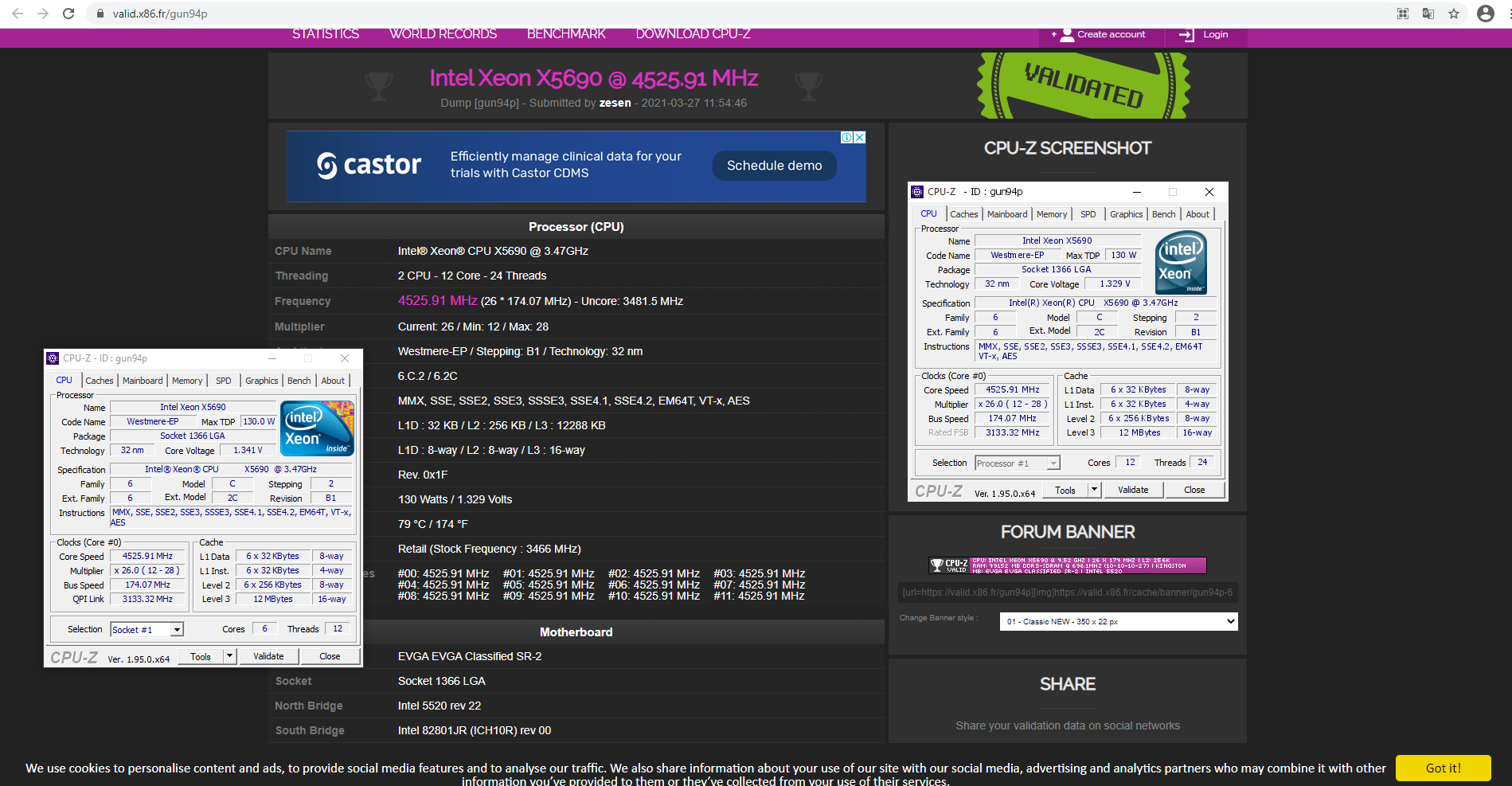
Task: Click the QR/grid icon in the address bar
Action: tap(1403, 14)
